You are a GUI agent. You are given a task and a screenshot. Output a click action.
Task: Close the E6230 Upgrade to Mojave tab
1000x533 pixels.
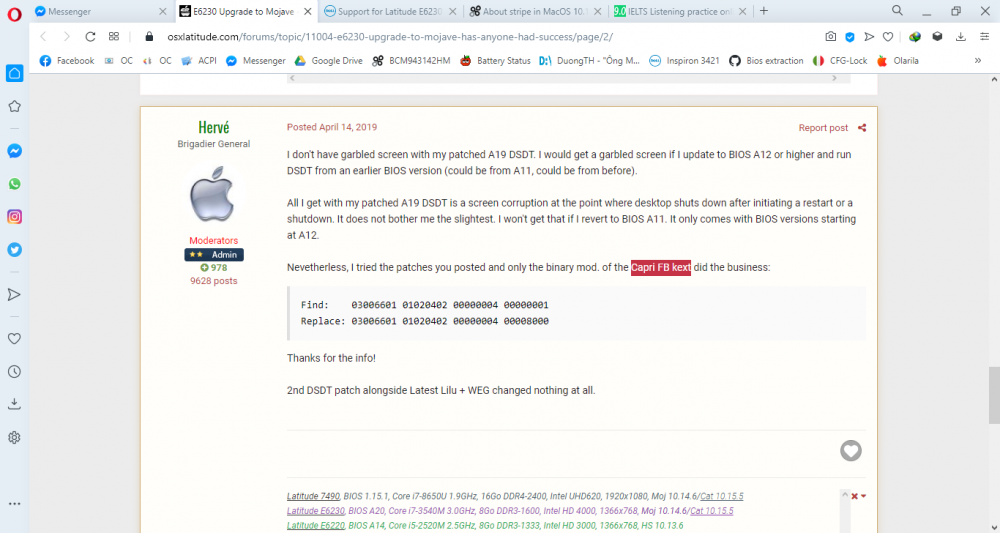(307, 11)
